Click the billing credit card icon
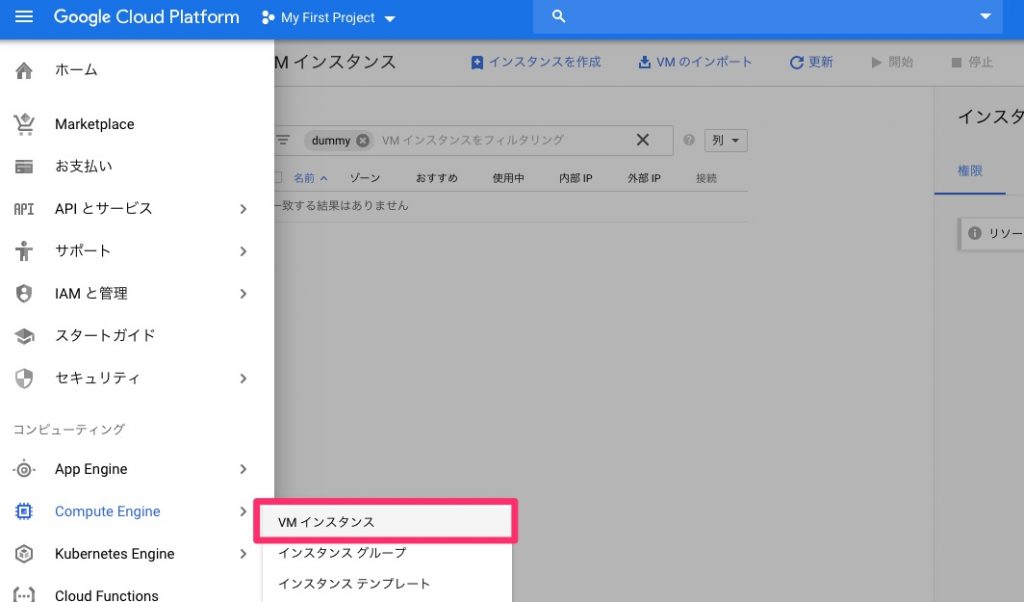The image size is (1024, 602). pos(24,166)
